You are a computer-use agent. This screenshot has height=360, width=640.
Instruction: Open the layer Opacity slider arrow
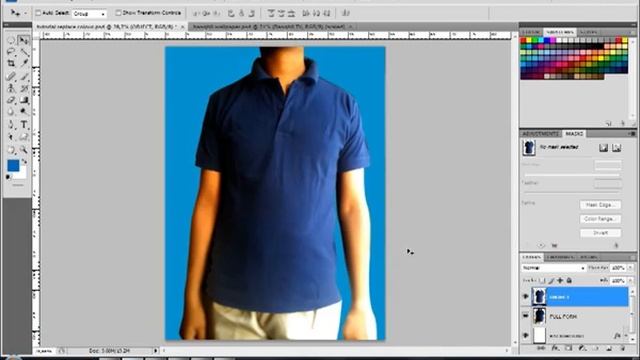tap(631, 268)
